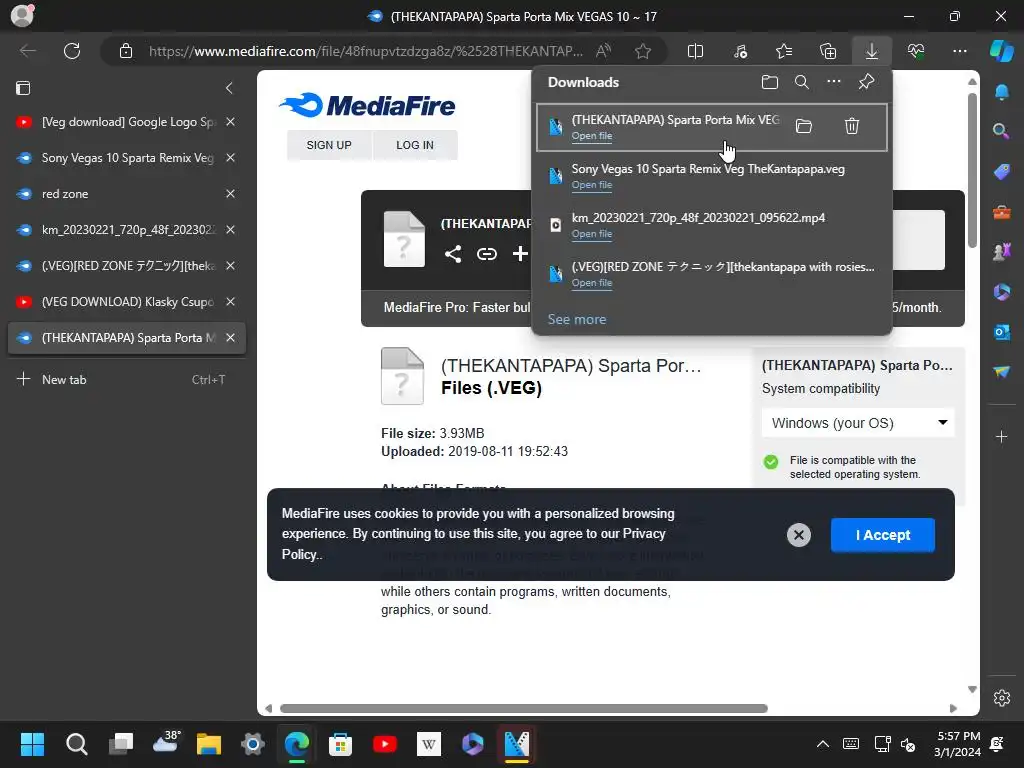Show hidden system tray icons chevron
Screen dimensions: 1024x768
pyautogui.click(x=823, y=744)
